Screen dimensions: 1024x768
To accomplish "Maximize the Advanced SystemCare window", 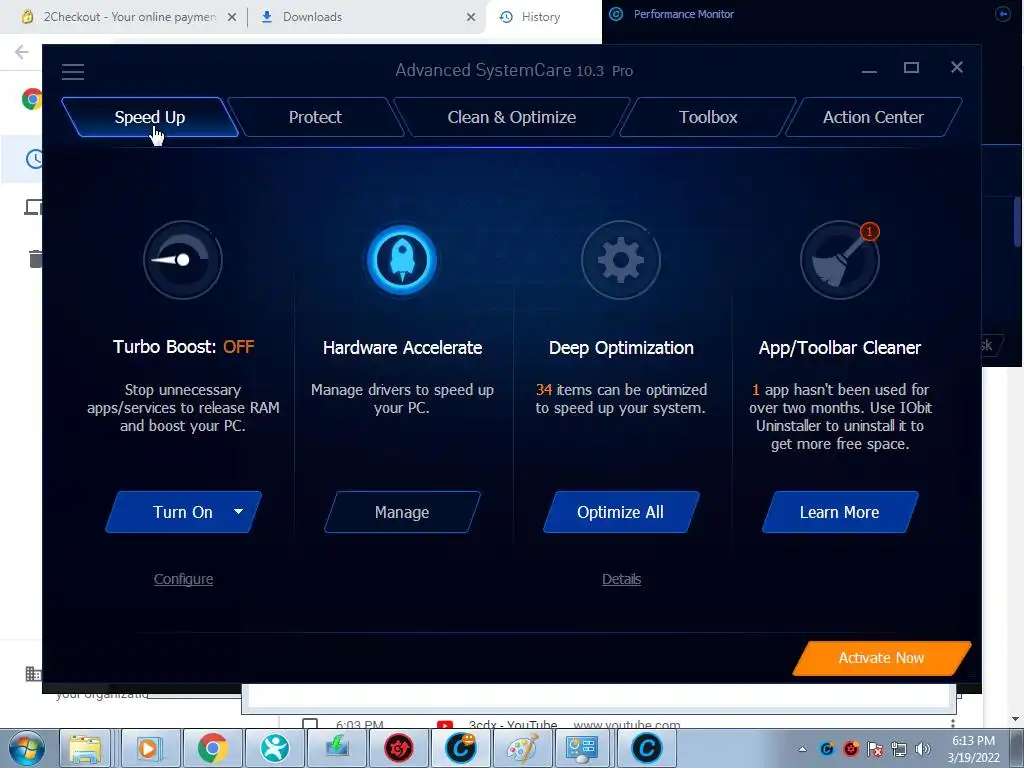I will point(912,67).
